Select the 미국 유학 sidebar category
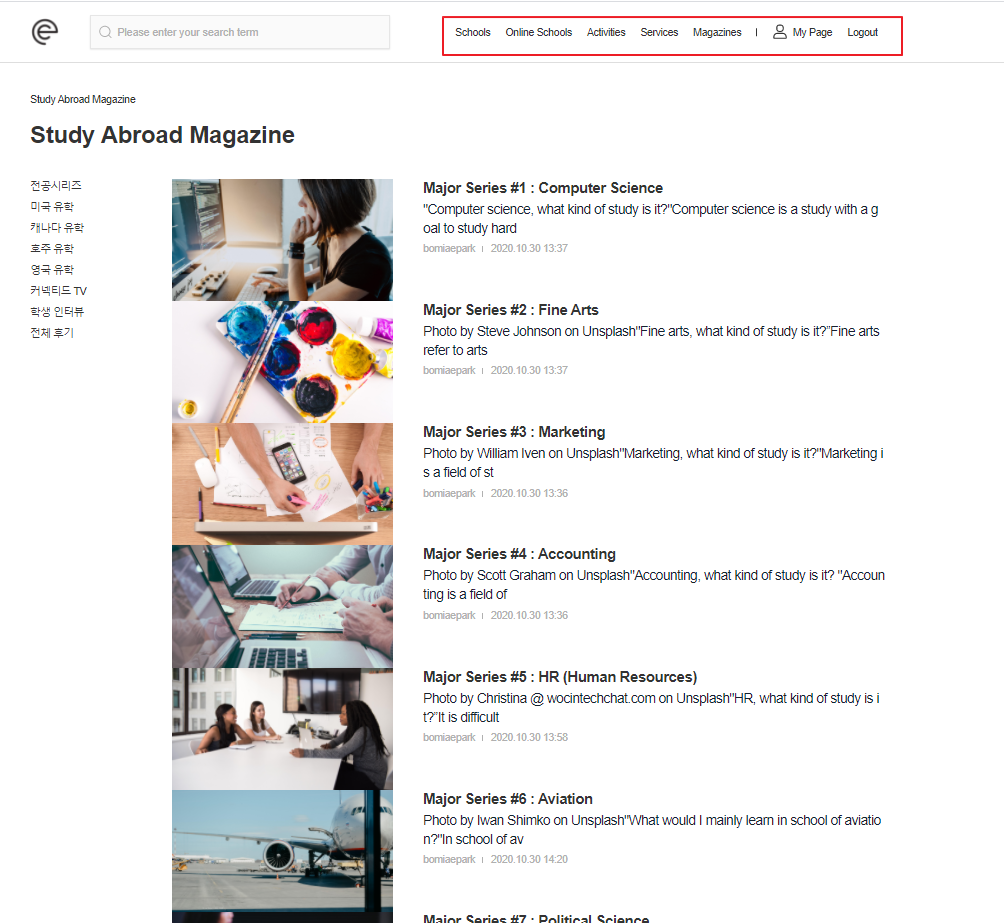The image size is (1004, 923). click(x=52, y=206)
